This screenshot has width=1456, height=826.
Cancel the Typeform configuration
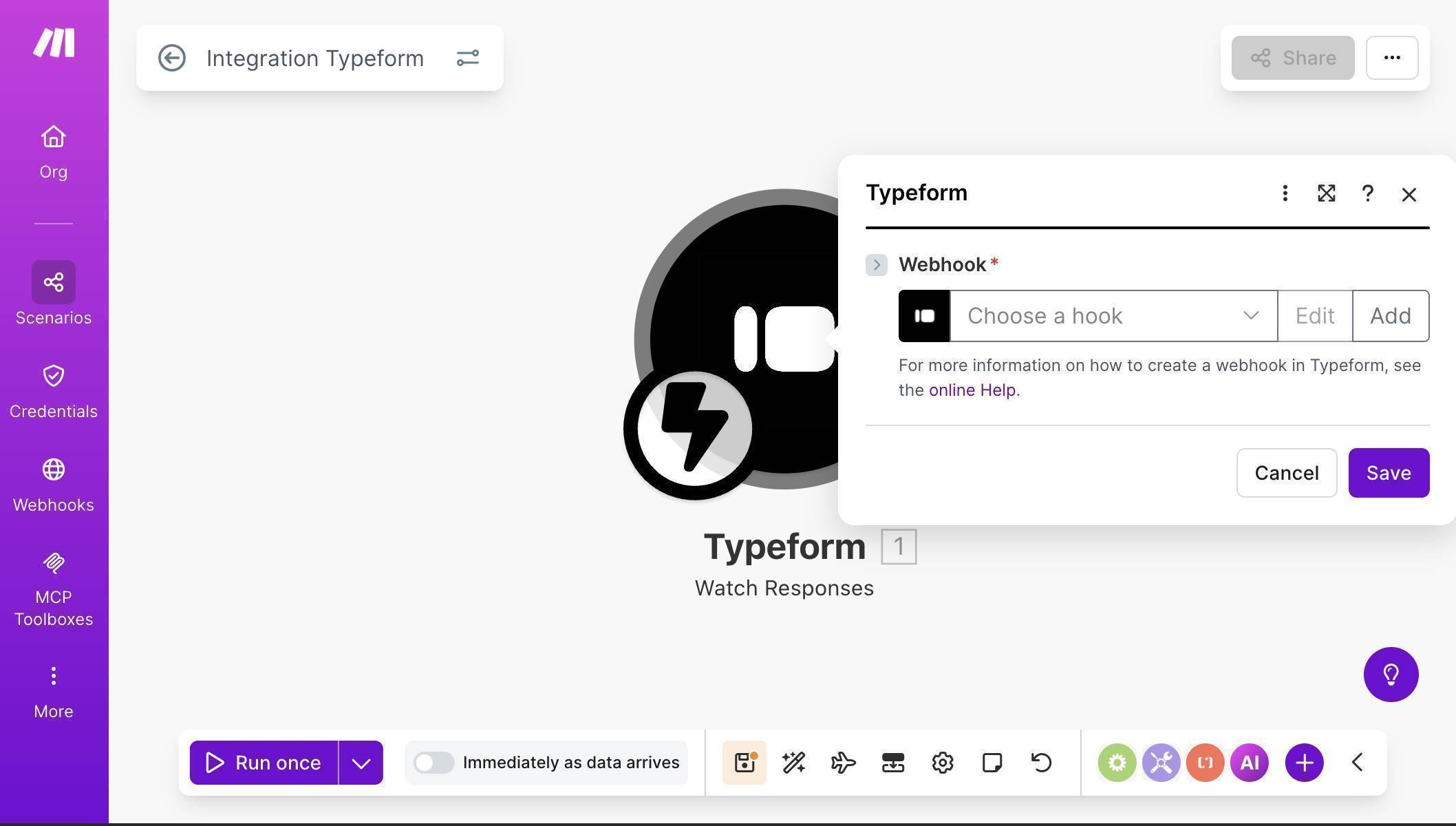pyautogui.click(x=1286, y=473)
